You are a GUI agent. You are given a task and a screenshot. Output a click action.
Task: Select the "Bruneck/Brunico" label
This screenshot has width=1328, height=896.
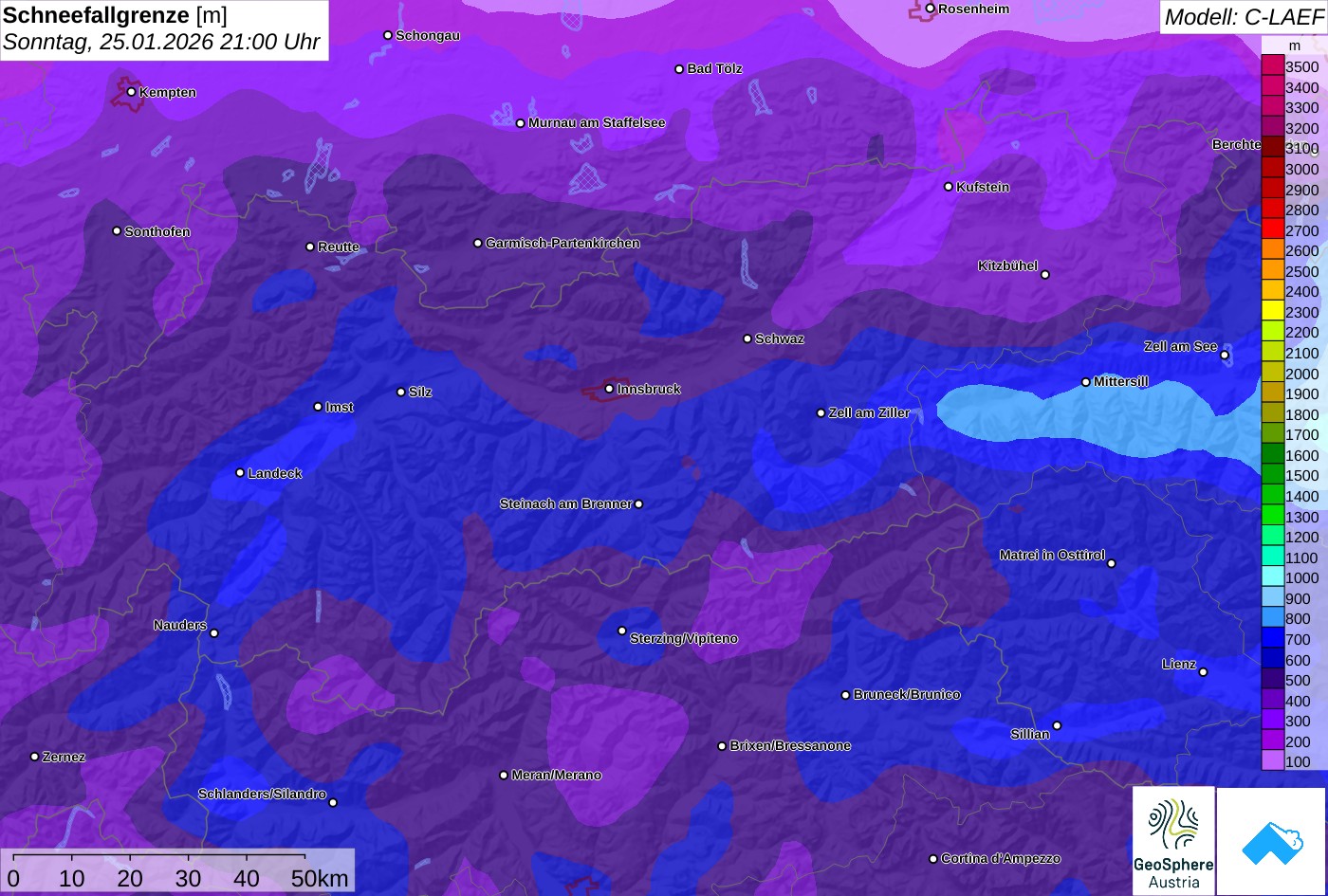pos(907,695)
